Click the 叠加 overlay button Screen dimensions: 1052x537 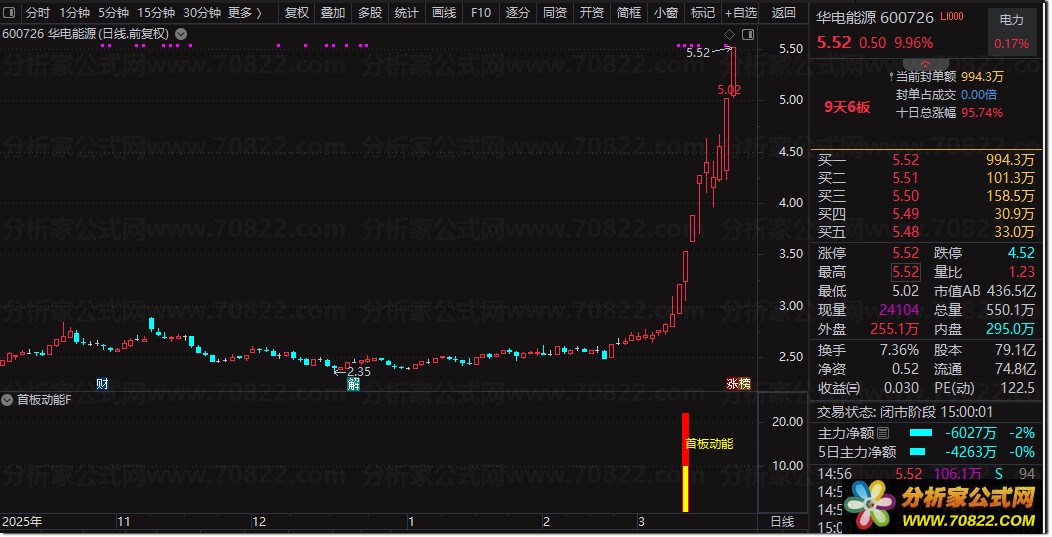pyautogui.click(x=333, y=13)
